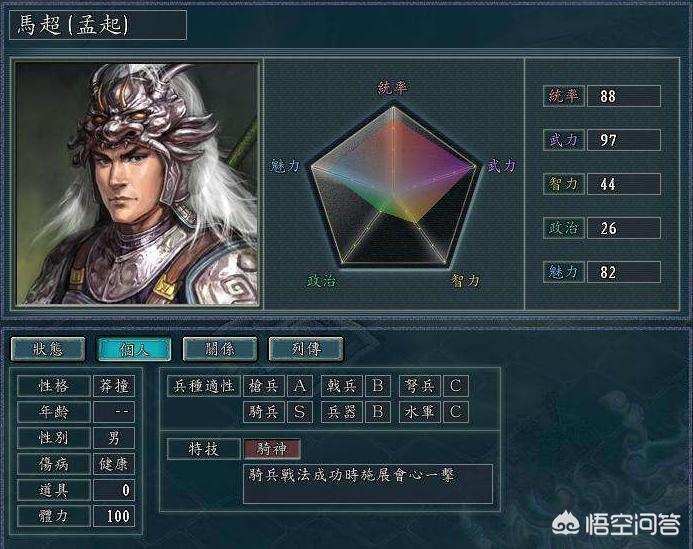Click the 槍兵 A aptitude grade

(x=300, y=386)
